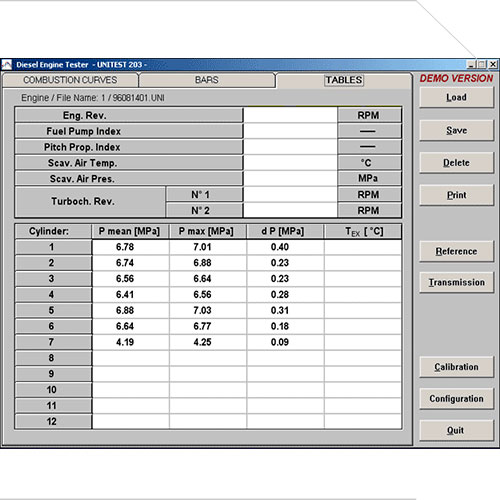The width and height of the screenshot is (500, 500).
Task: Open the Calibration dialog
Action: pos(456,367)
